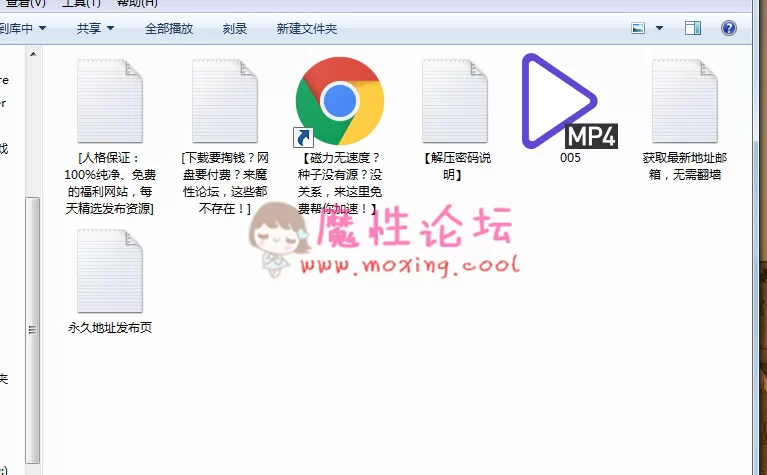The height and width of the screenshot is (475, 767).
Task: Open the 共享 dropdown
Action: (x=95, y=28)
